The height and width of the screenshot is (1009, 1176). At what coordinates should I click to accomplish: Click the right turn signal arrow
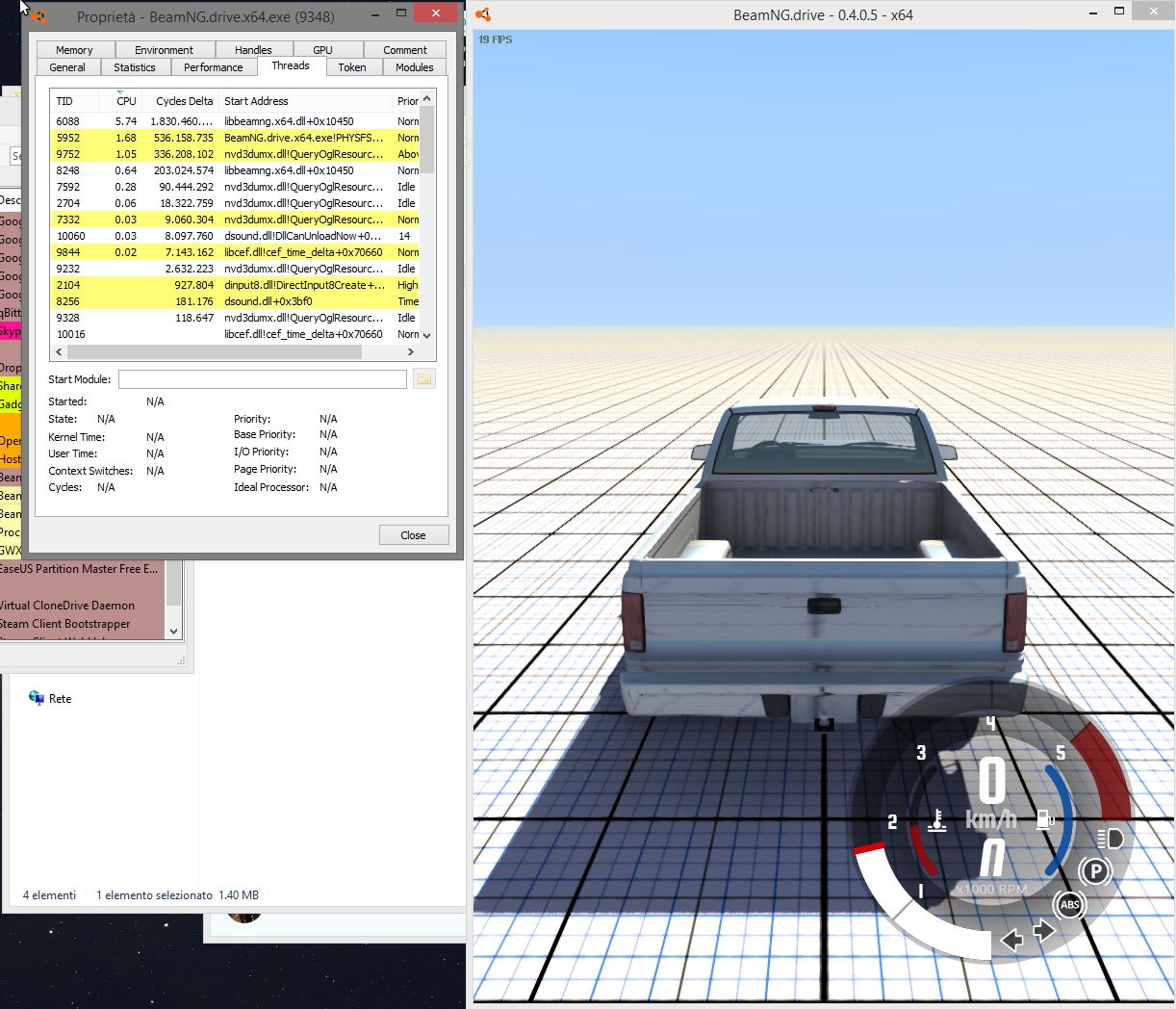pos(1044,931)
